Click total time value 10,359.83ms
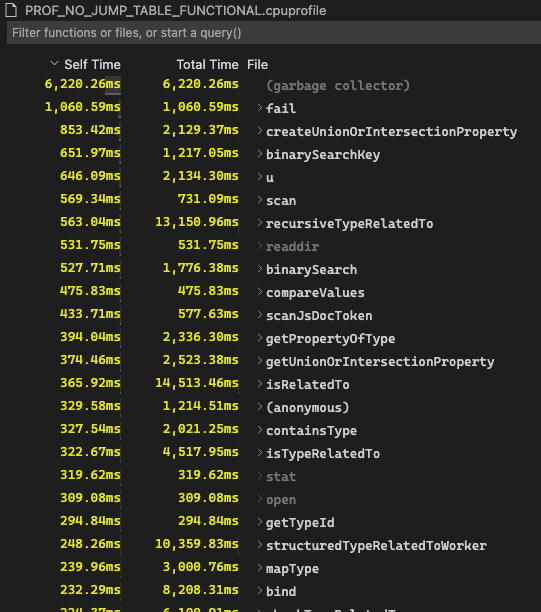 [x=197, y=544]
